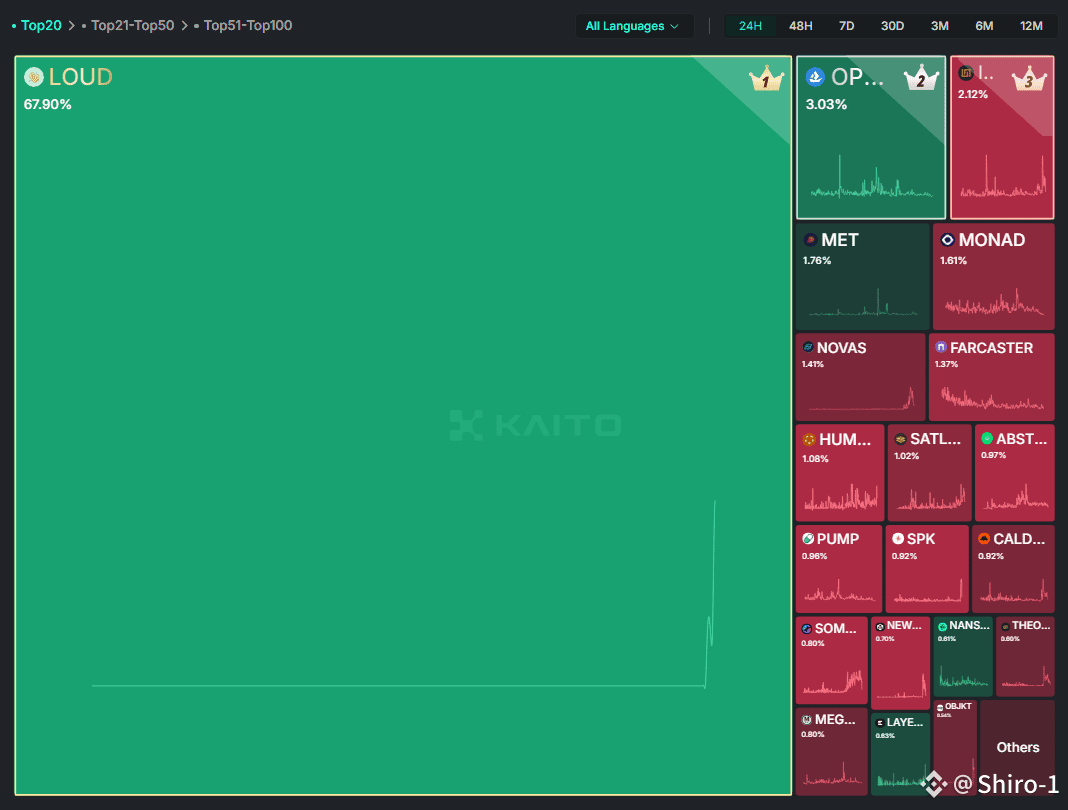Select the 24H timeframe tab
Viewport: 1068px width, 810px height.
point(750,26)
